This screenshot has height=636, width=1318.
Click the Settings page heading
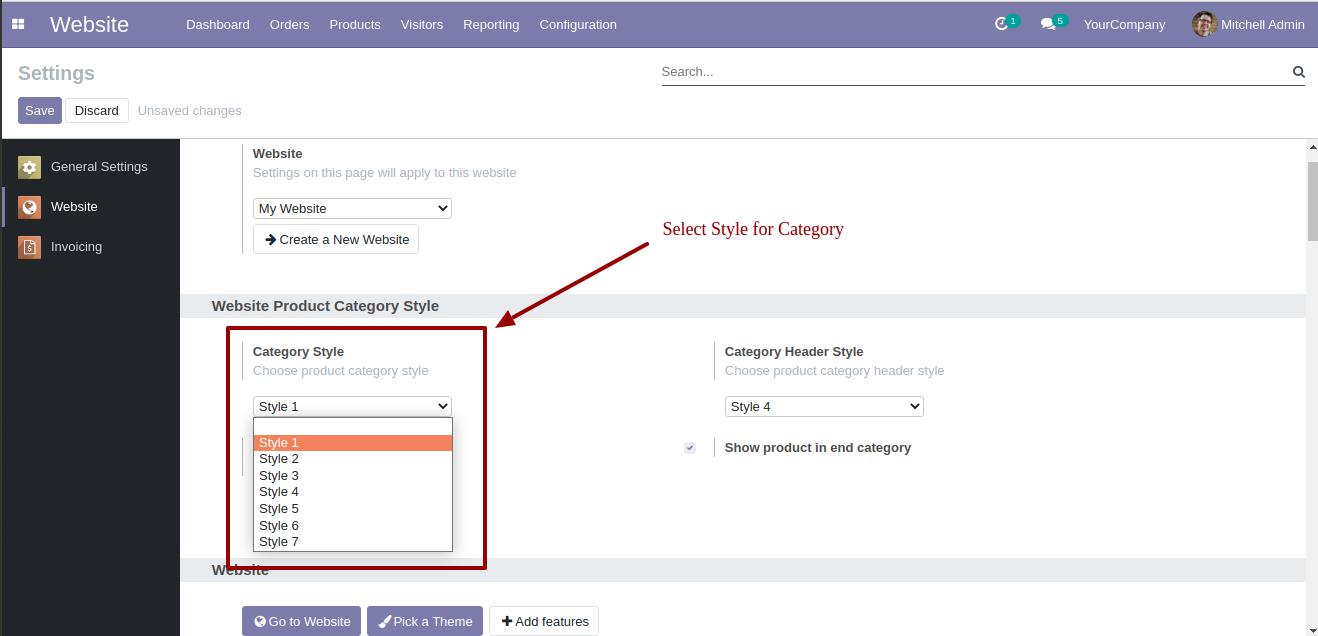click(56, 73)
